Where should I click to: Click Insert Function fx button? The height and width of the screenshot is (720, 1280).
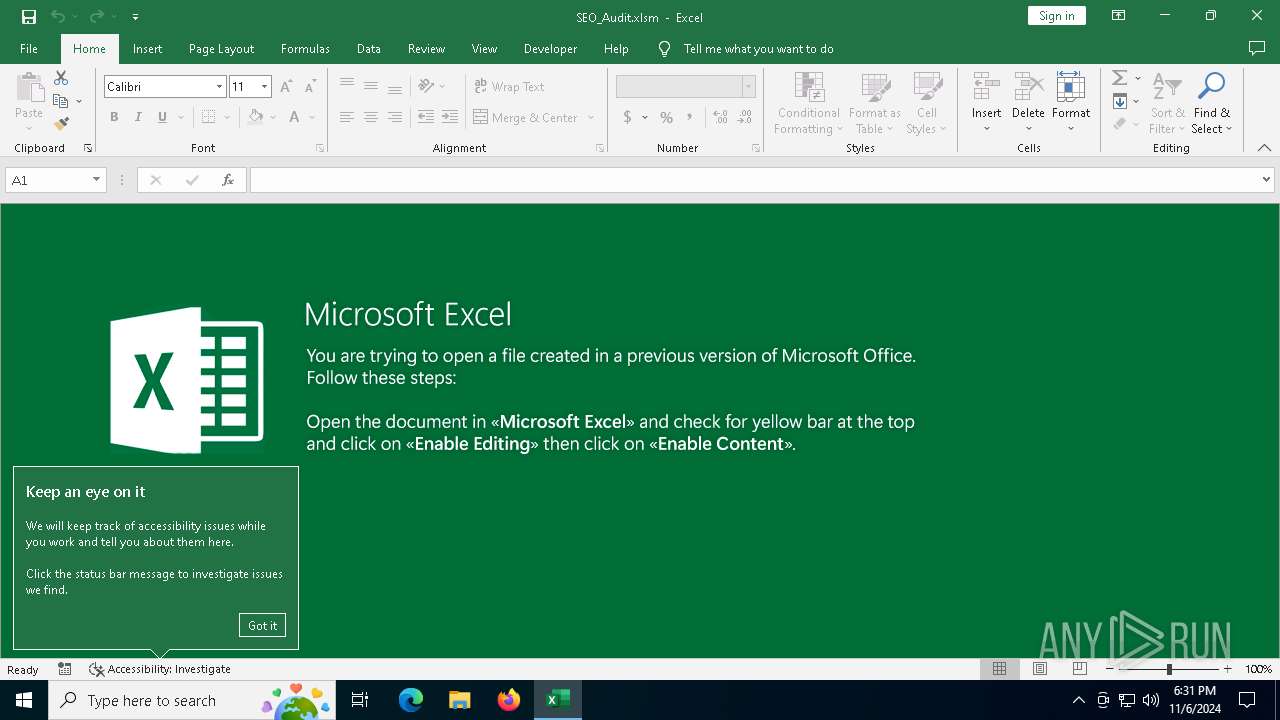point(228,180)
